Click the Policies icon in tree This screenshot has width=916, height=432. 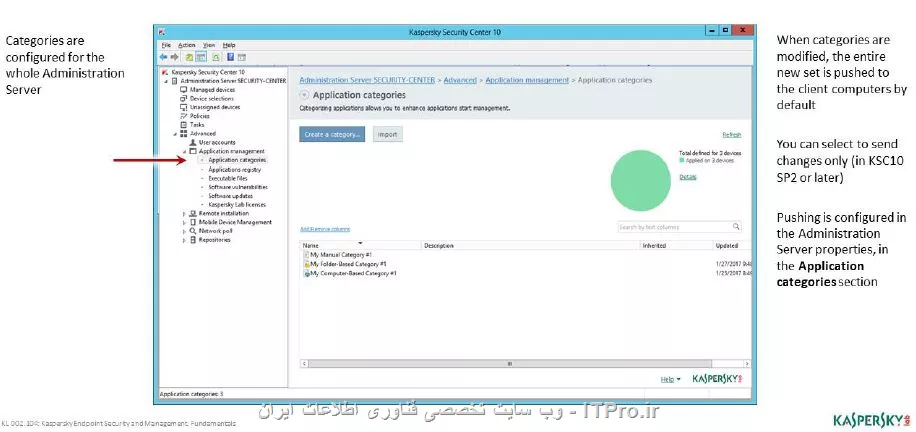[x=184, y=116]
